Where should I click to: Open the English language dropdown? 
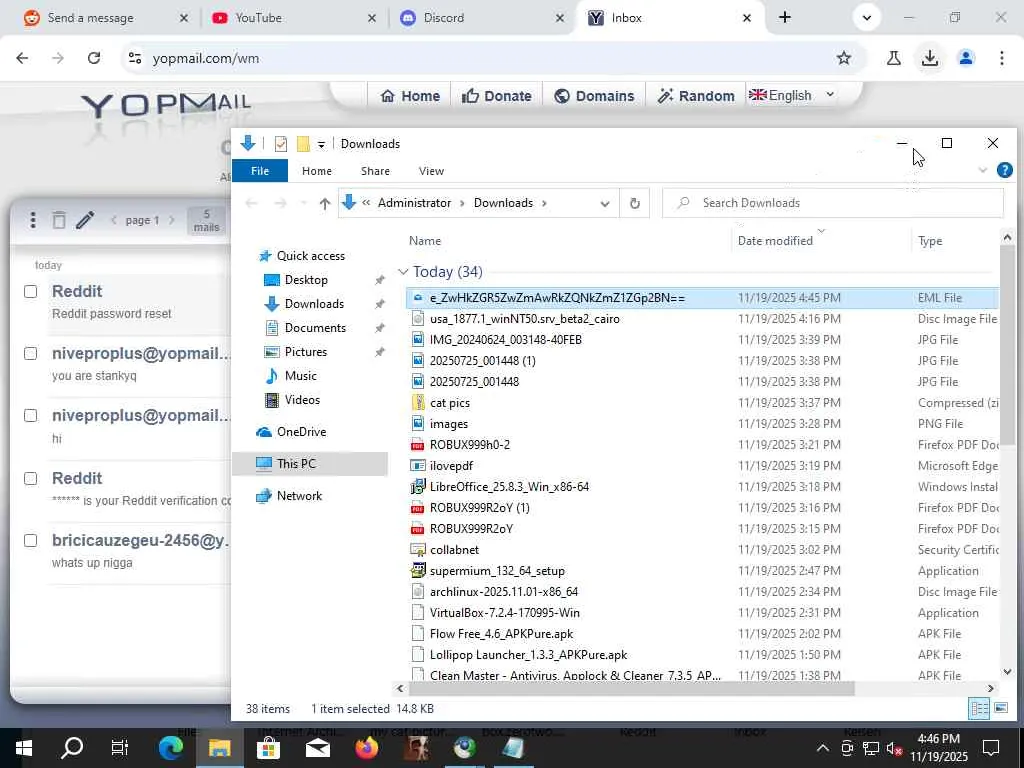[x=792, y=95]
